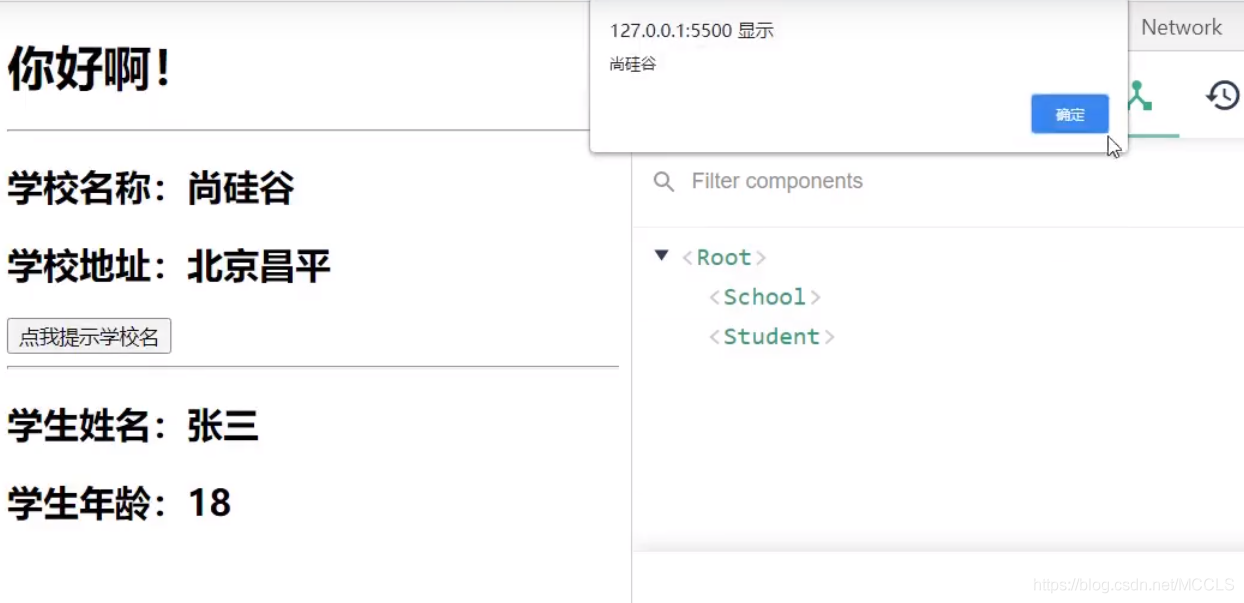Click the 学校地址：北京昌平 heading
Screen dimensions: 1244x603
[x=168, y=267]
